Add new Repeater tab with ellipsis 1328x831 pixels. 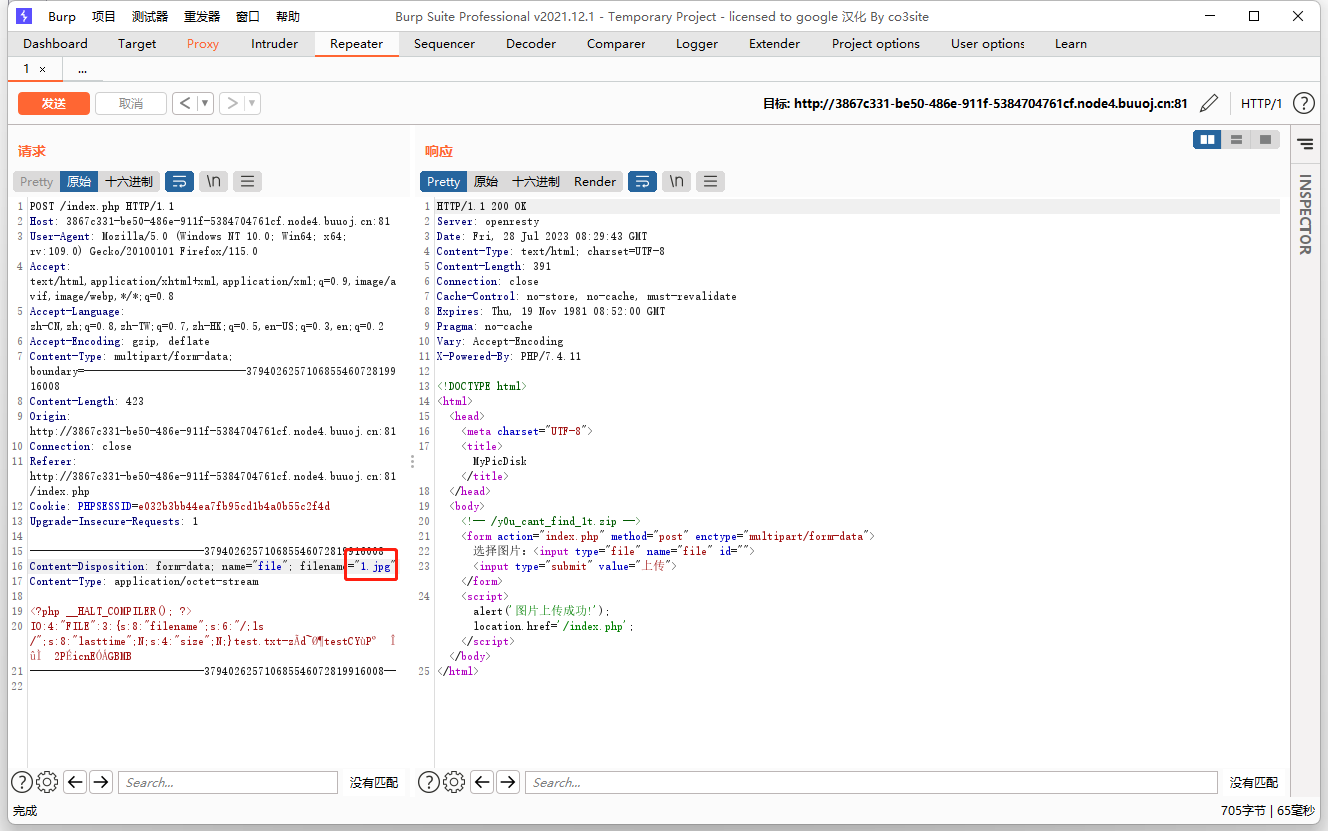pyautogui.click(x=82, y=69)
